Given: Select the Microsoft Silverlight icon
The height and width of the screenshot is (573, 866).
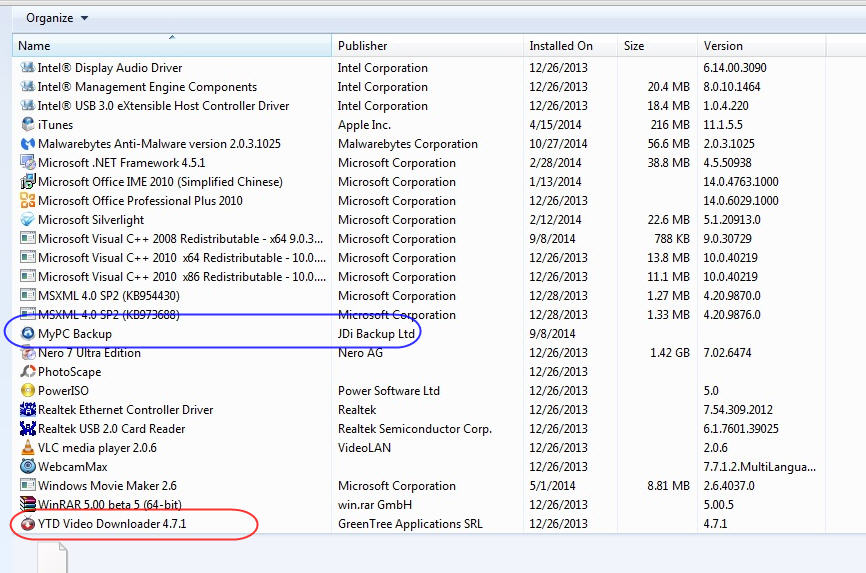Looking at the screenshot, I should pos(28,219).
